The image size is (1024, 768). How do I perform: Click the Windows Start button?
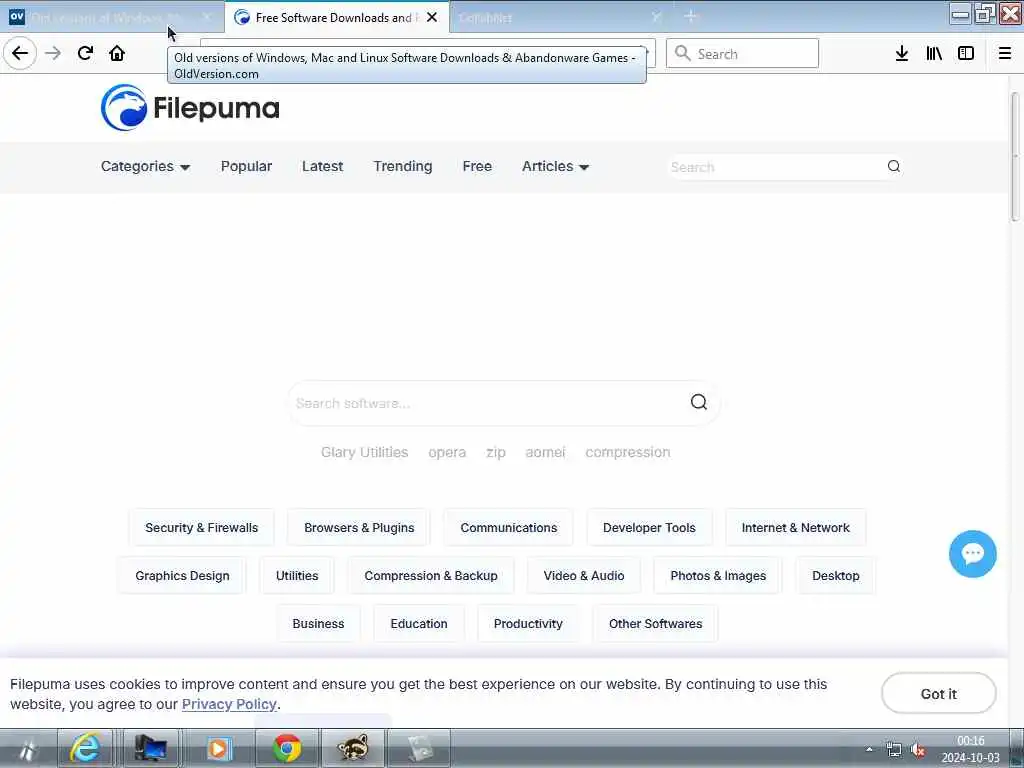[x=27, y=749]
